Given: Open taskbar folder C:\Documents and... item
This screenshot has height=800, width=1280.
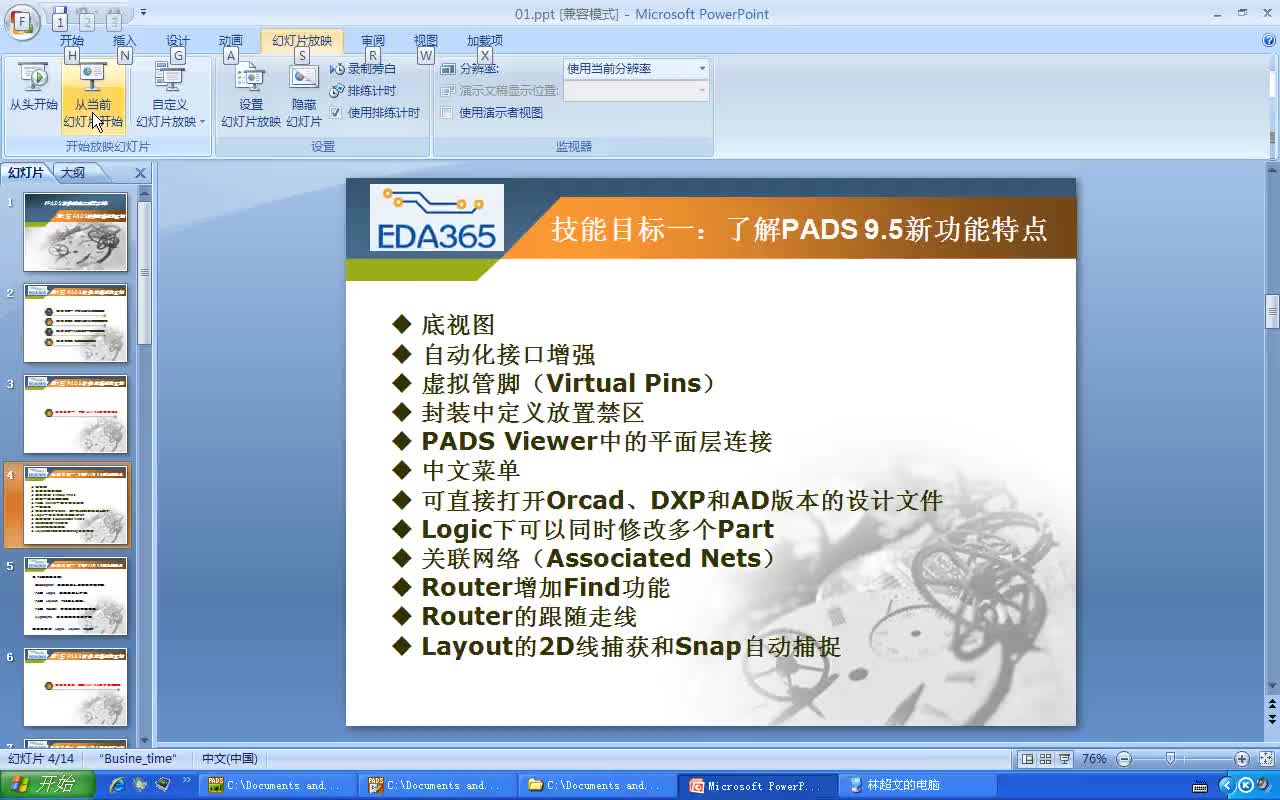Looking at the screenshot, I should point(596,785).
